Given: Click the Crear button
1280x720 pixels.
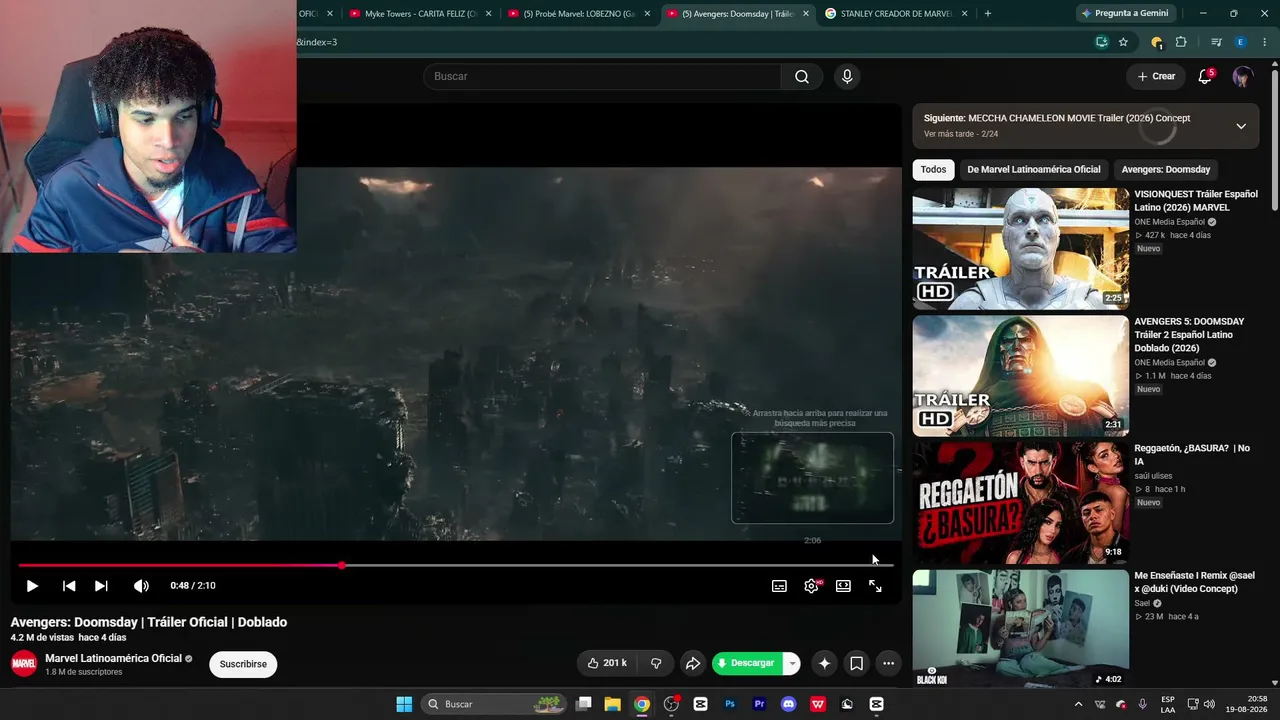Looking at the screenshot, I should click(x=1156, y=77).
